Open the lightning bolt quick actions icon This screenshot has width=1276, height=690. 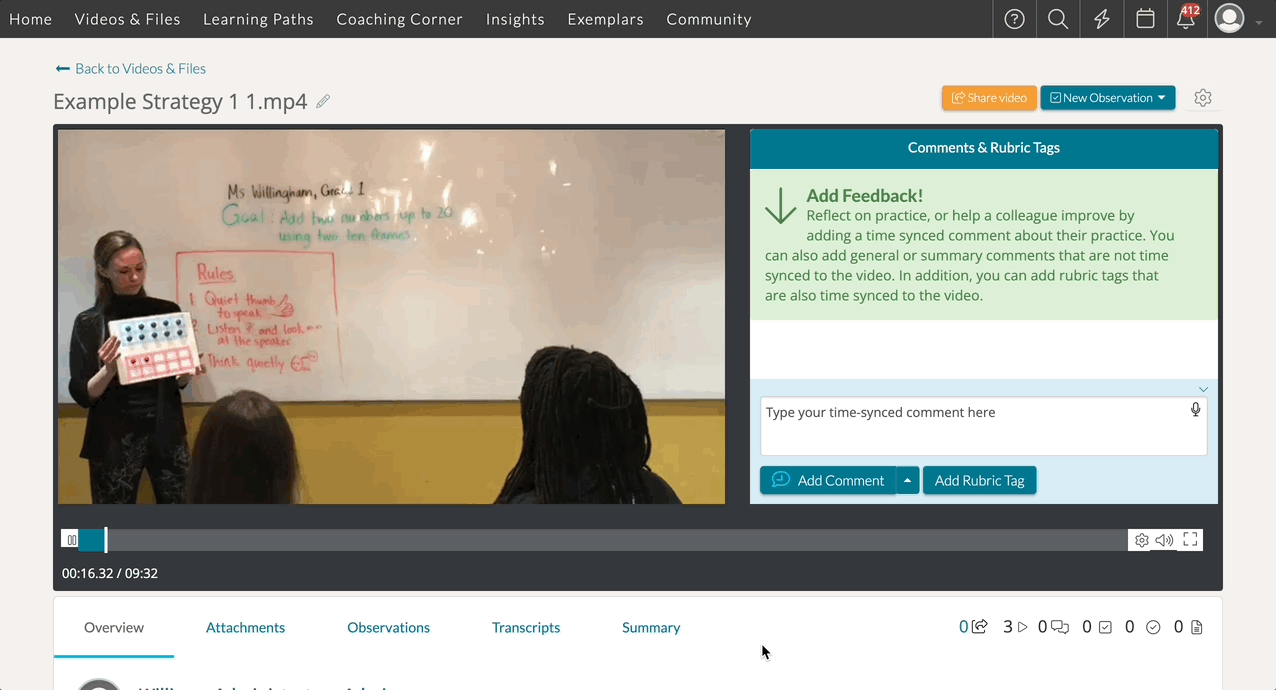1102,19
